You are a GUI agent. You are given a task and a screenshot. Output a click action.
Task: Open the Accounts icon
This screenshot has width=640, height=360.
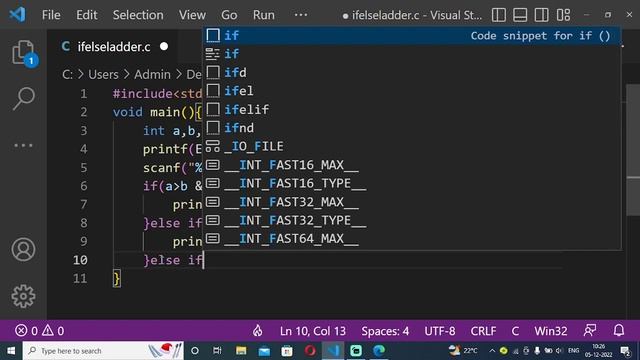pyautogui.click(x=23, y=249)
